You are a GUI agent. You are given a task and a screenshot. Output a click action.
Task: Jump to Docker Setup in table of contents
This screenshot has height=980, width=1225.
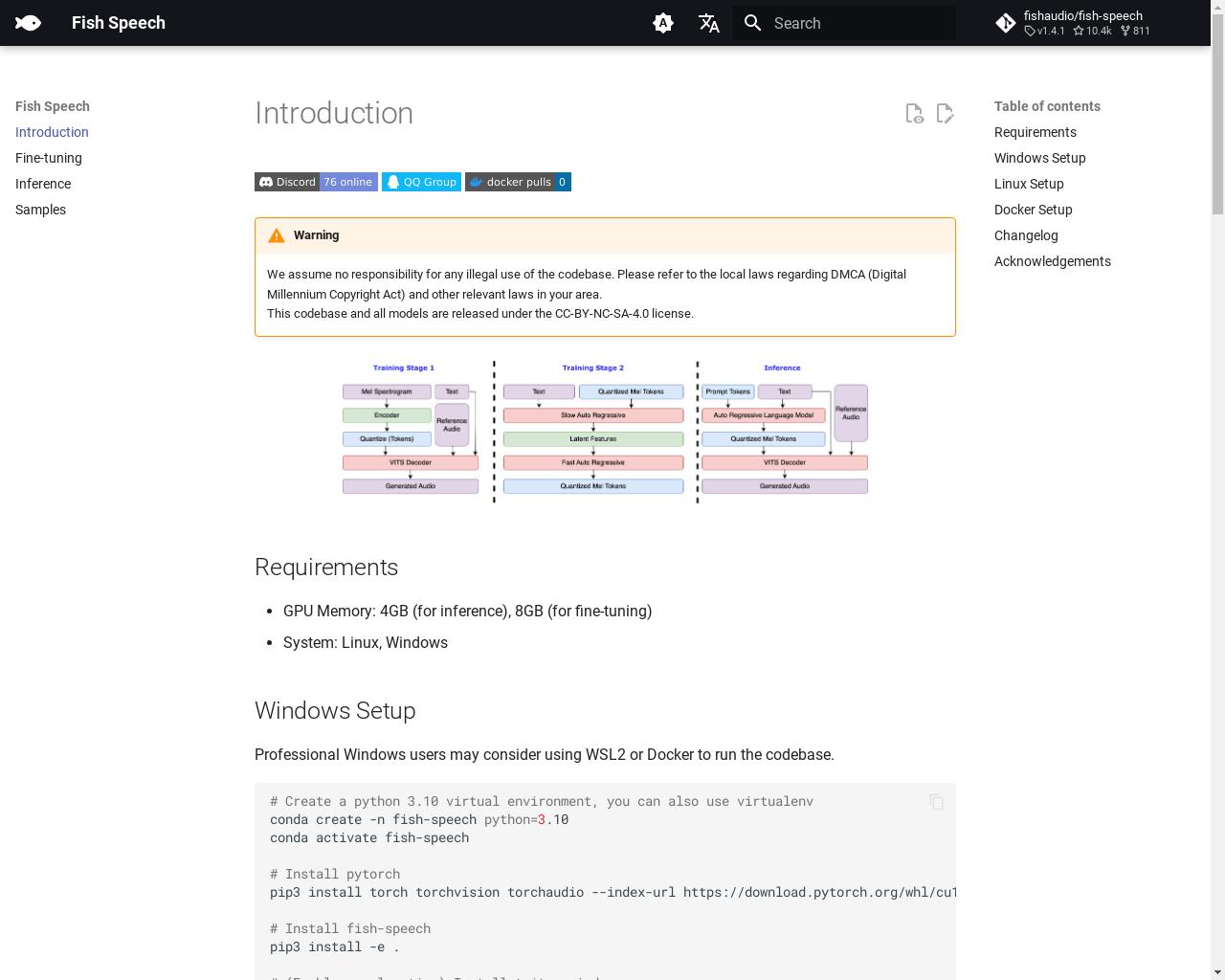(1034, 210)
